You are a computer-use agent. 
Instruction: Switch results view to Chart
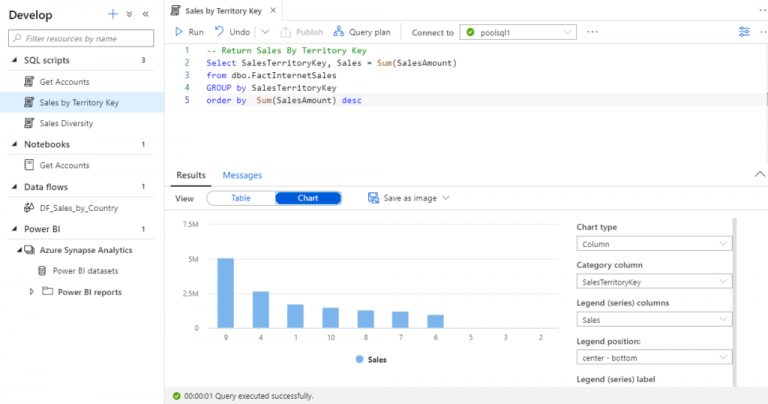click(308, 198)
